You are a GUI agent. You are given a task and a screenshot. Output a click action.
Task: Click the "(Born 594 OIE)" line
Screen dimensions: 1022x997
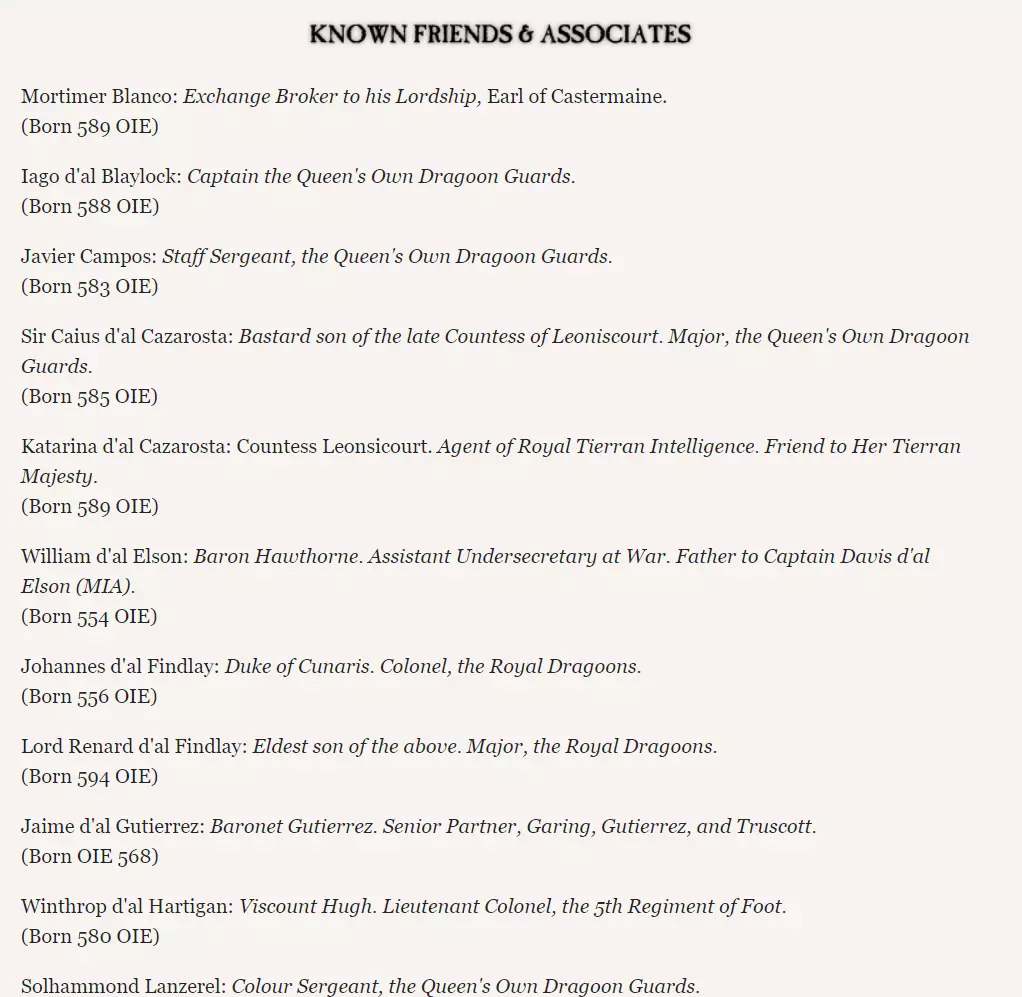click(x=90, y=777)
